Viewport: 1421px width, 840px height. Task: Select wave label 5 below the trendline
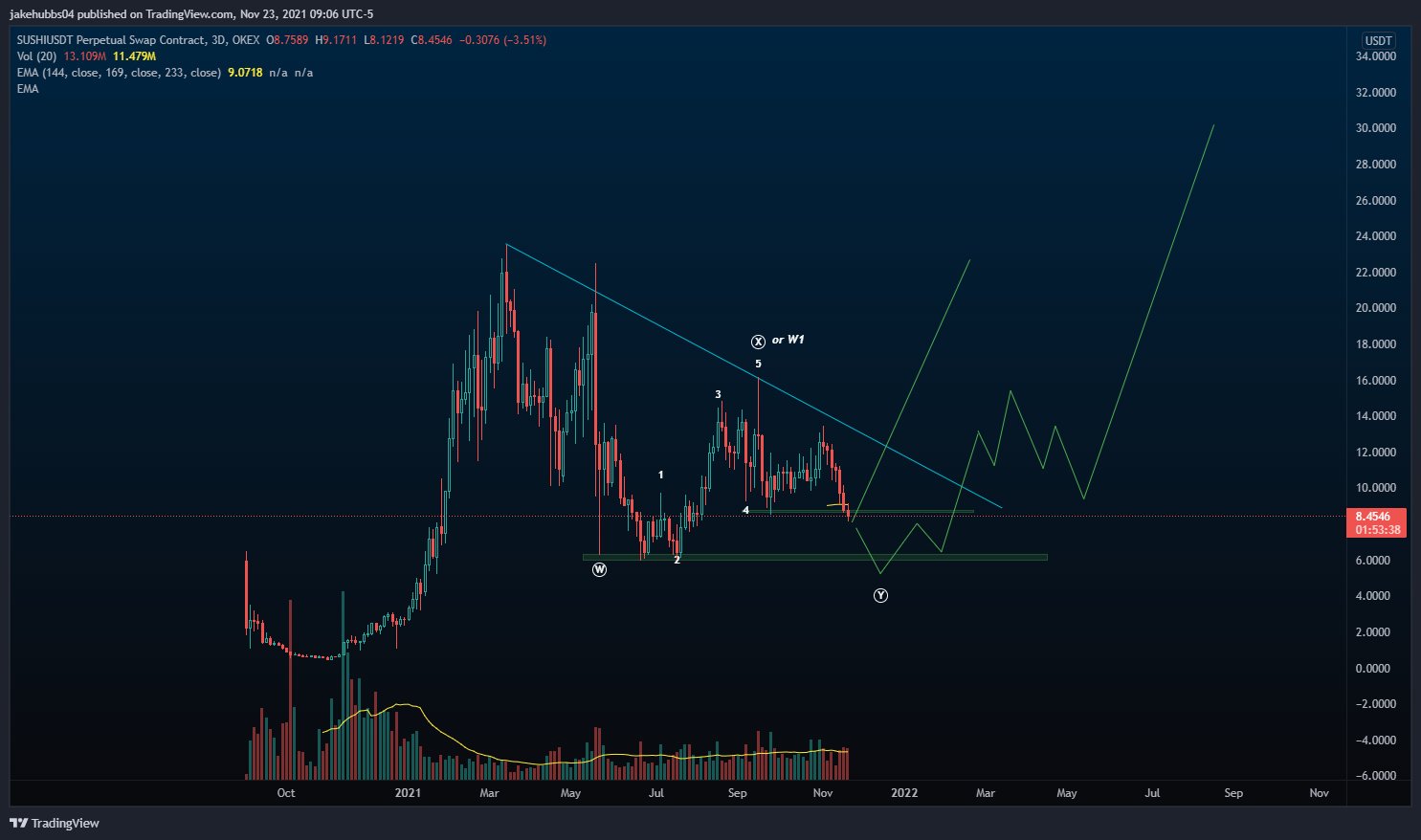[x=758, y=365]
